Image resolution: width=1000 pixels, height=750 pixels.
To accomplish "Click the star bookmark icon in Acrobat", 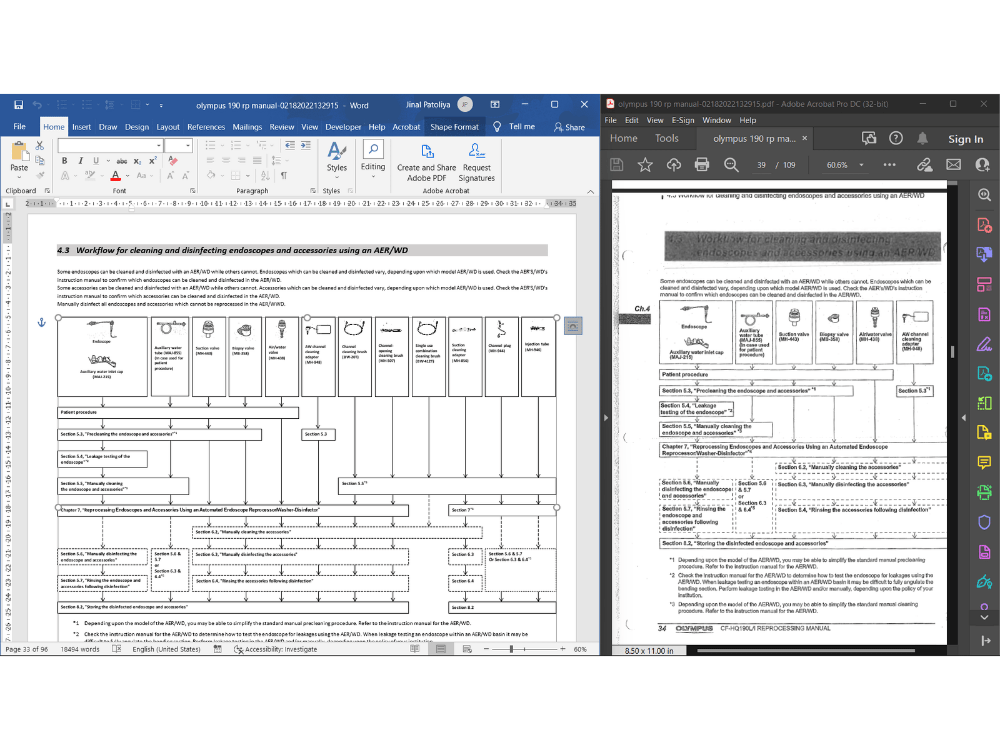I will (x=645, y=165).
